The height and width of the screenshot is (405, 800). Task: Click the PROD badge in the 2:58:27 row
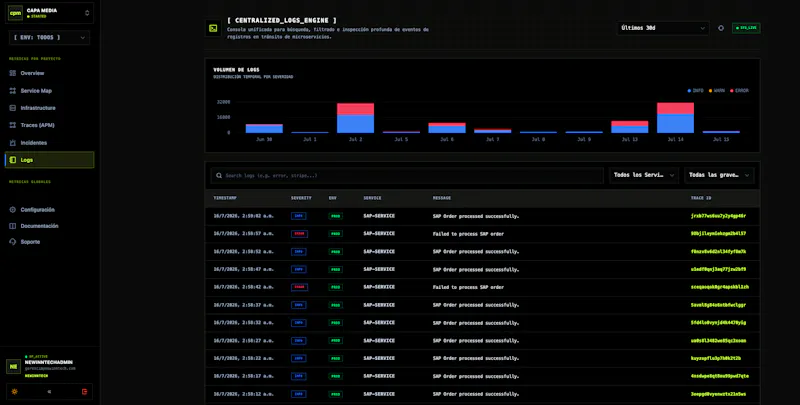335,341
